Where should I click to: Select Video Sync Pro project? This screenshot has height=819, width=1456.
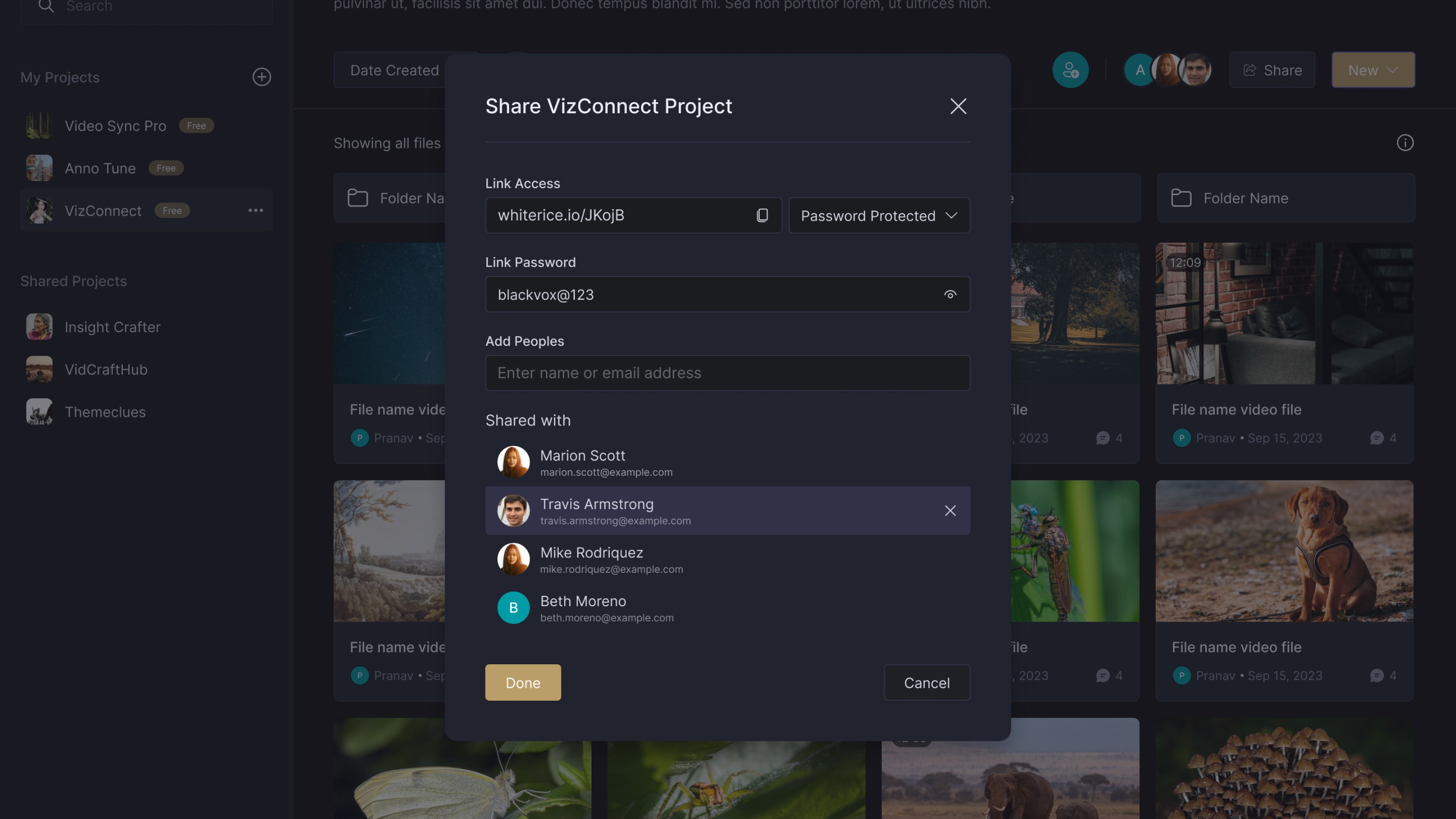pyautogui.click(x=115, y=126)
